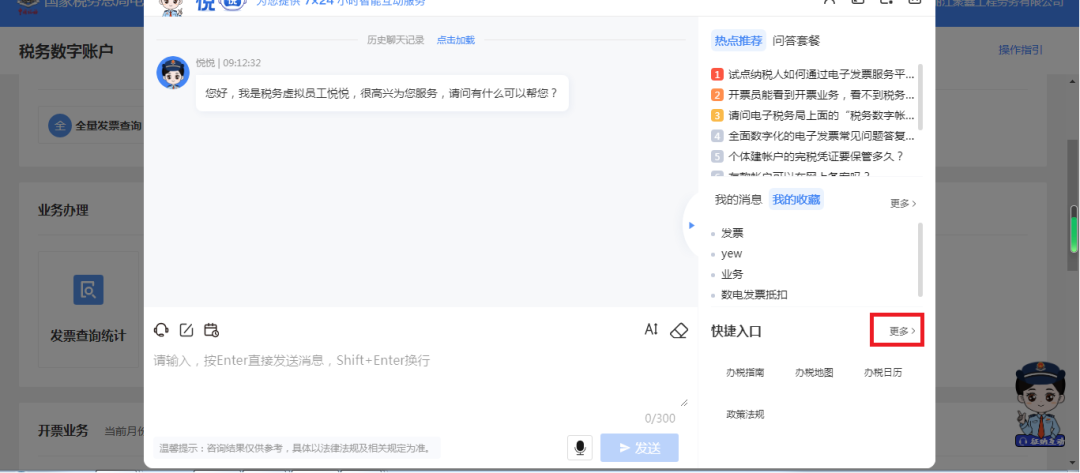
Task: Load history via 点击加载 link
Action: pyautogui.click(x=455, y=40)
